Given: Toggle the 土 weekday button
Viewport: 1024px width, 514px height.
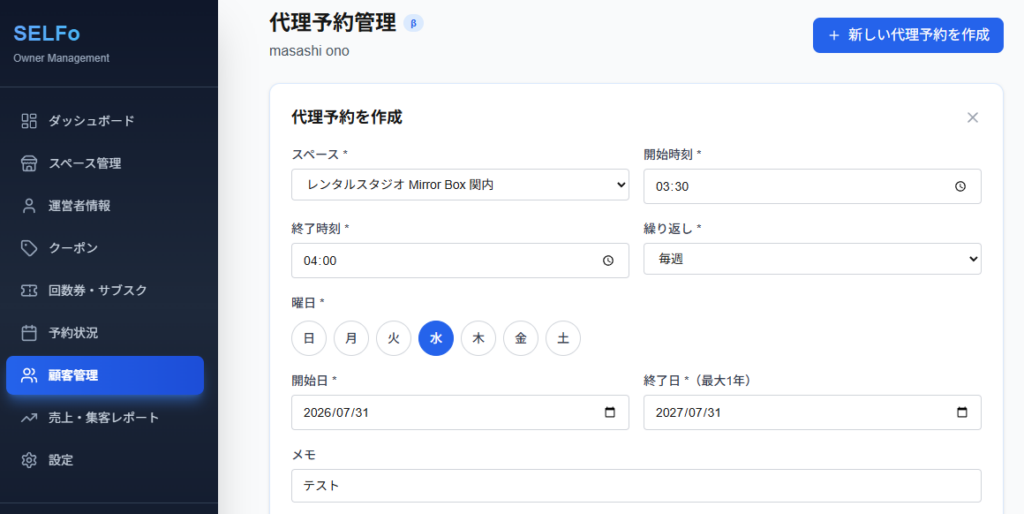Looking at the screenshot, I should pyautogui.click(x=563, y=338).
